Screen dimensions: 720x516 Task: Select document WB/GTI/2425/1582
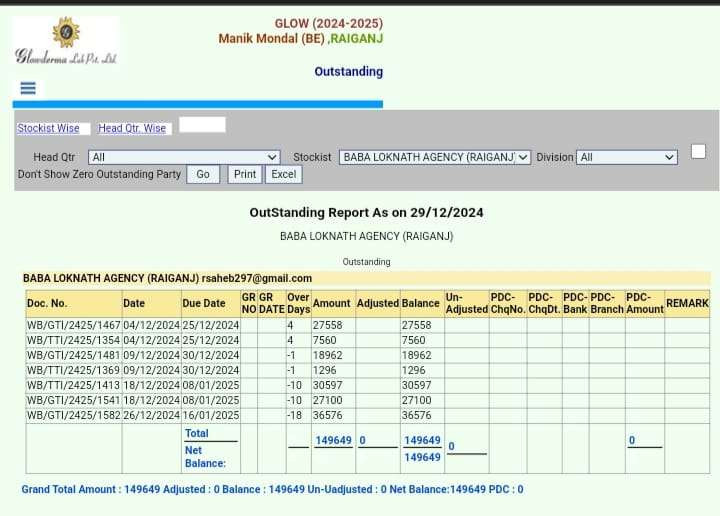point(73,415)
